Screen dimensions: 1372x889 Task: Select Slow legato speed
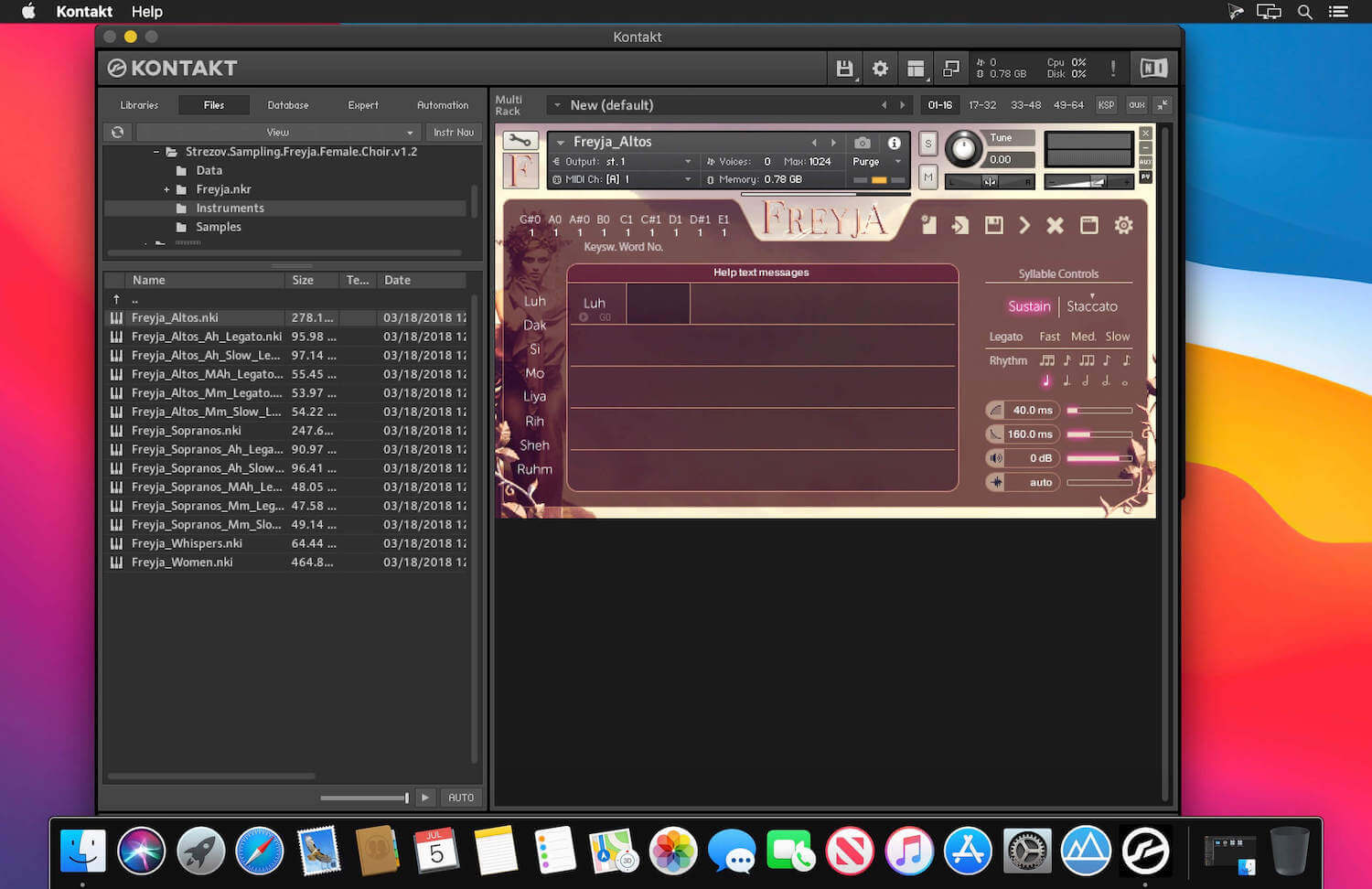1117,337
